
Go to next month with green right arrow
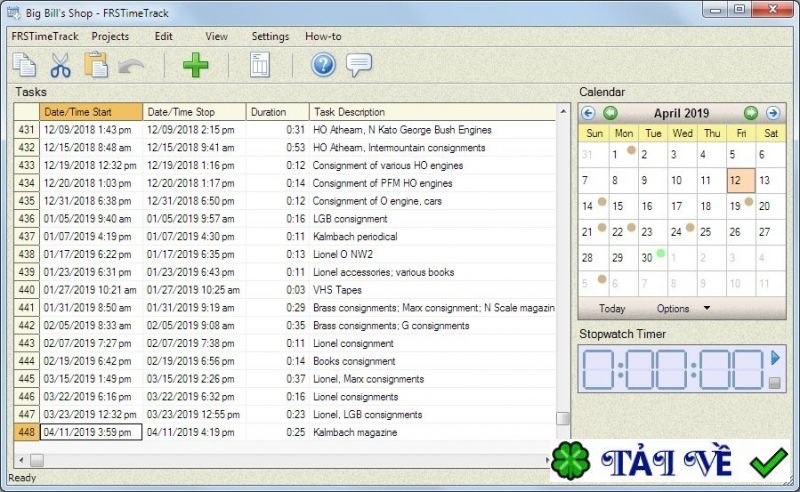[751, 113]
